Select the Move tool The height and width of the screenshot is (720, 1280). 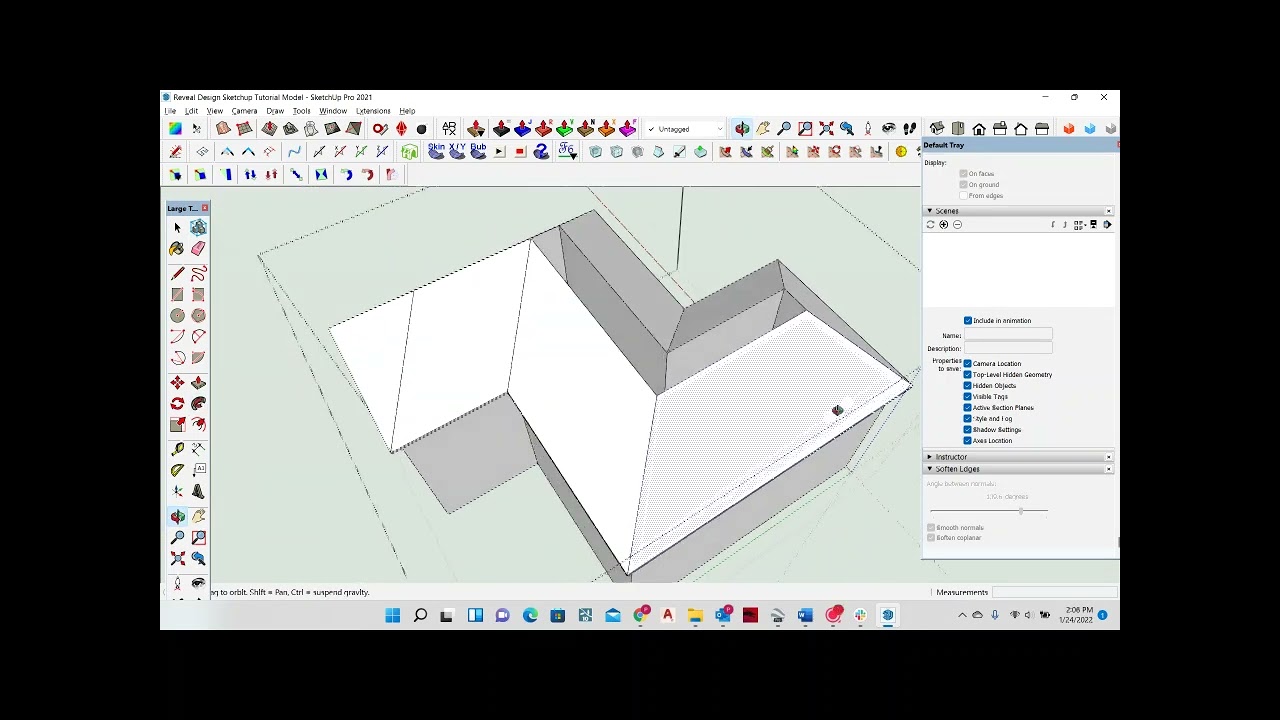pyautogui.click(x=177, y=383)
